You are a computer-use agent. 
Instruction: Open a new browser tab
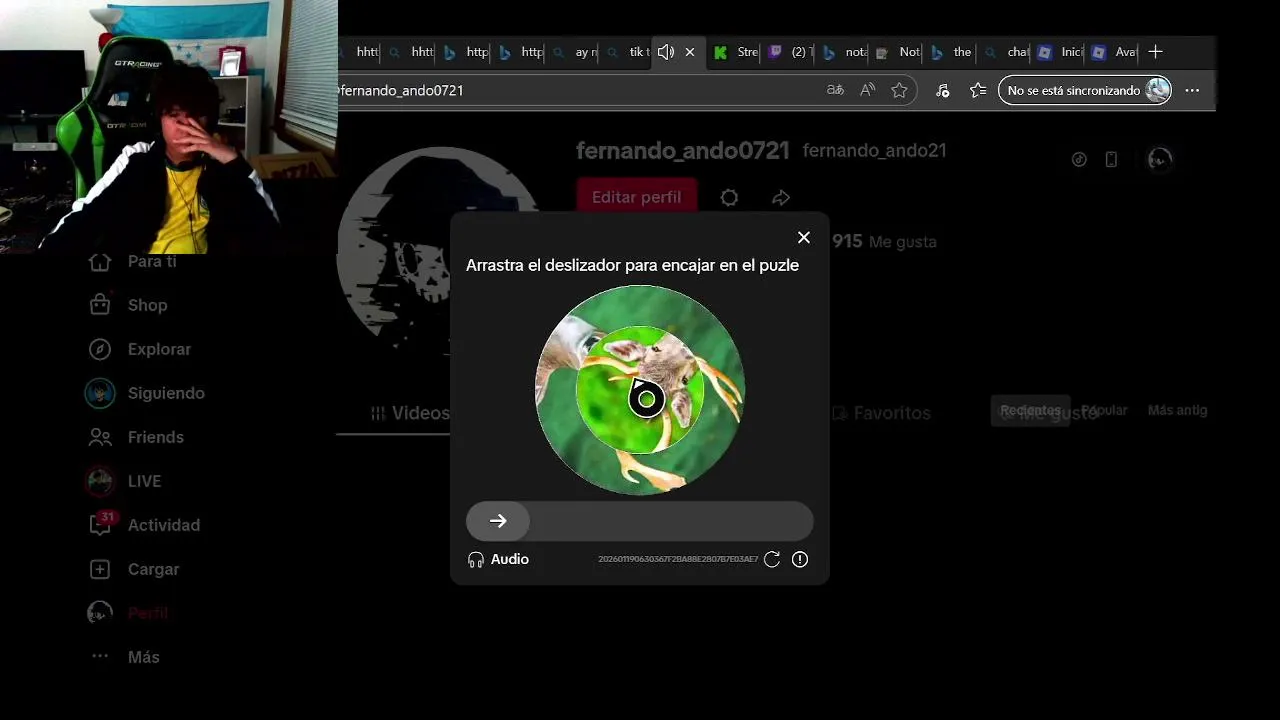[1156, 52]
